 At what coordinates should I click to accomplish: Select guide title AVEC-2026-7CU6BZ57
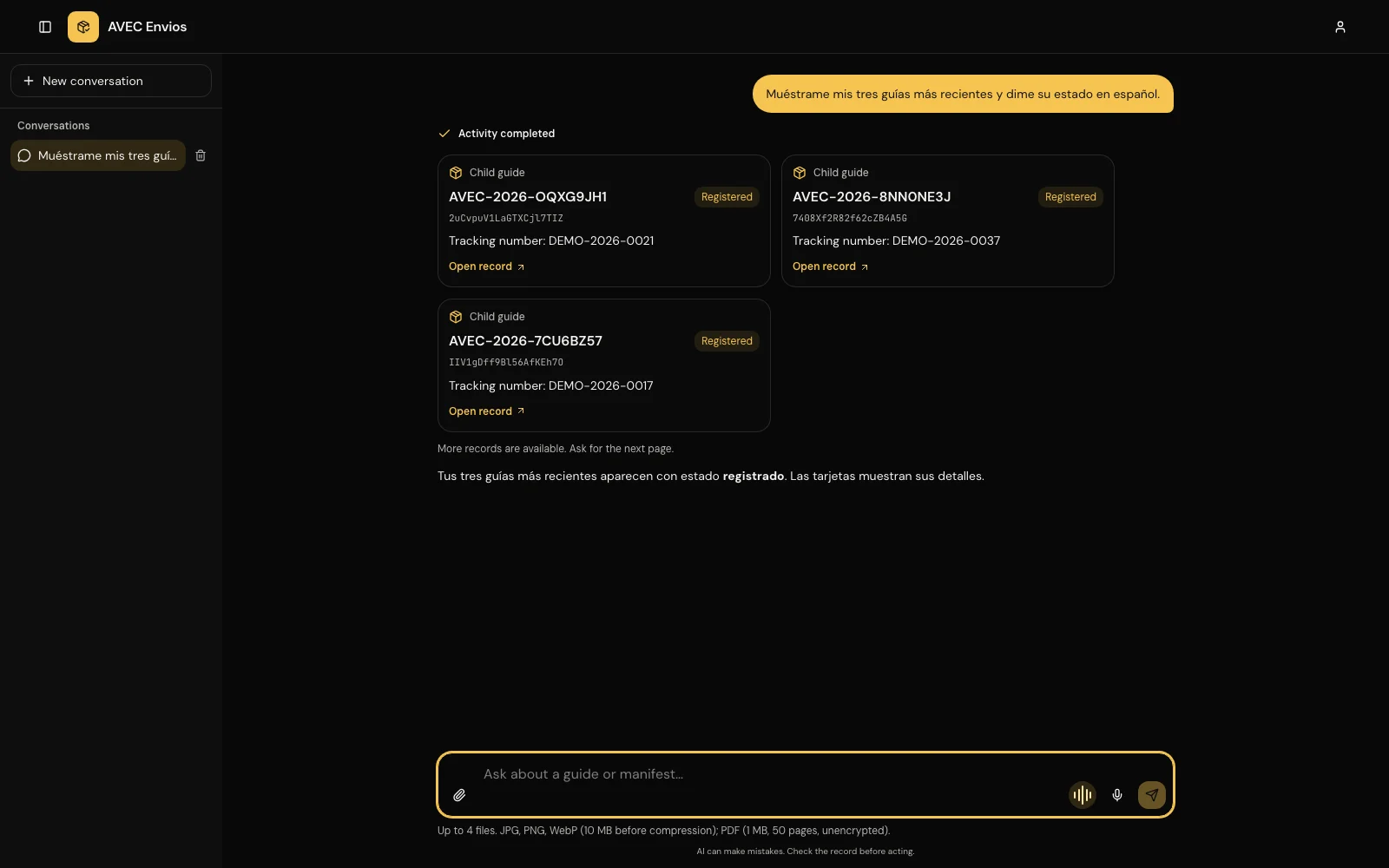pos(525,341)
